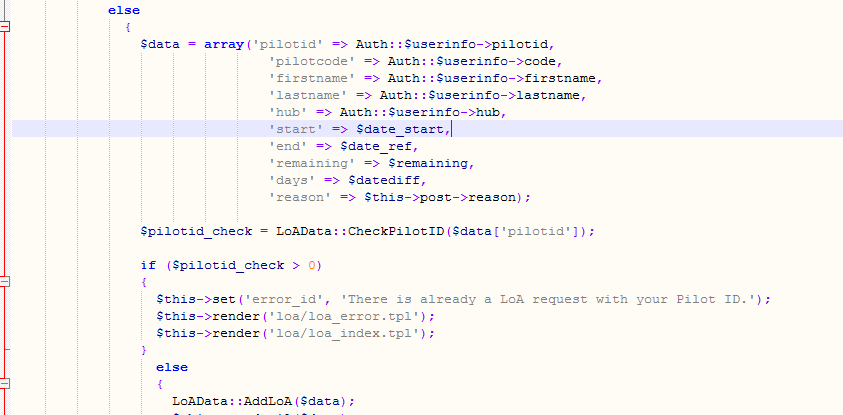
Task: Click the render('loa/loa_error.tpl') line
Action: click(296, 316)
